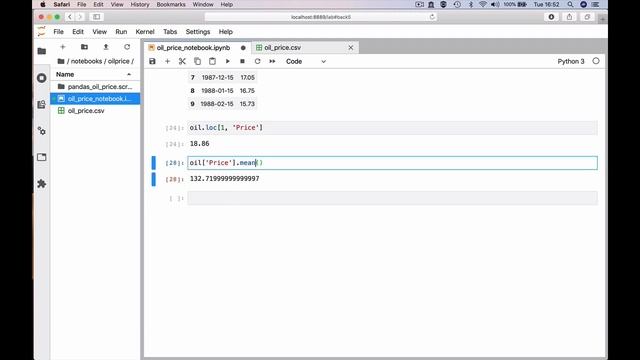Click the Python 3 kernel name
Viewport: 640px width, 360px height.
pos(571,61)
